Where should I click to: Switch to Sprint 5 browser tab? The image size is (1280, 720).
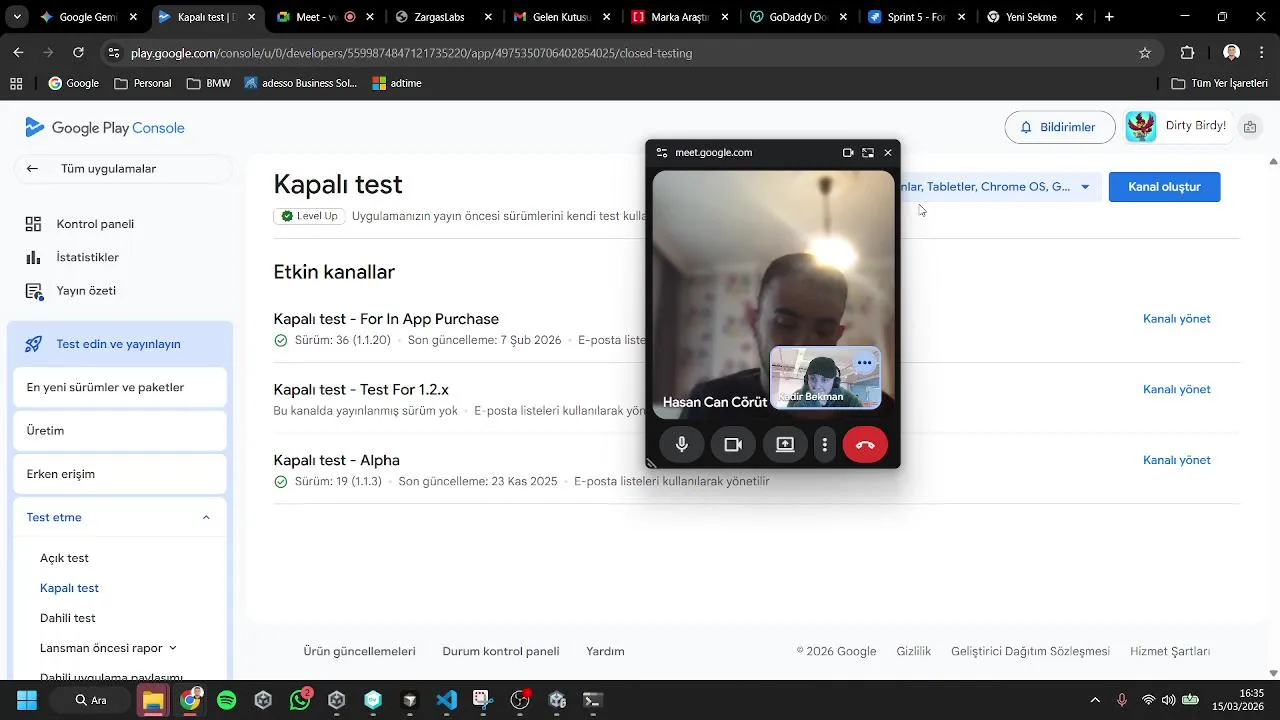(915, 17)
